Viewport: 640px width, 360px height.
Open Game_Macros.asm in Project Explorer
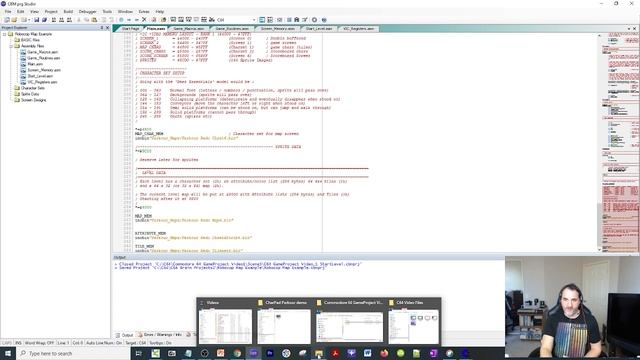click(x=42, y=52)
